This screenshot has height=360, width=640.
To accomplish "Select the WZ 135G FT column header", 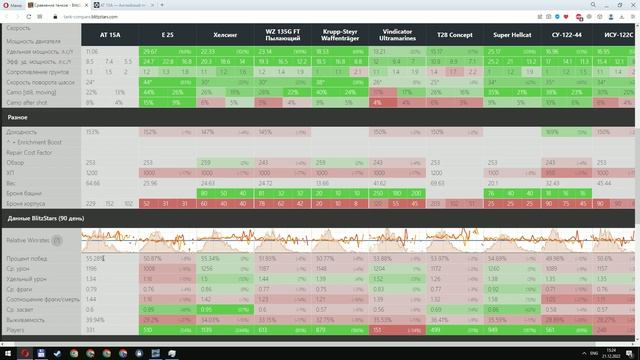I will [282, 35].
